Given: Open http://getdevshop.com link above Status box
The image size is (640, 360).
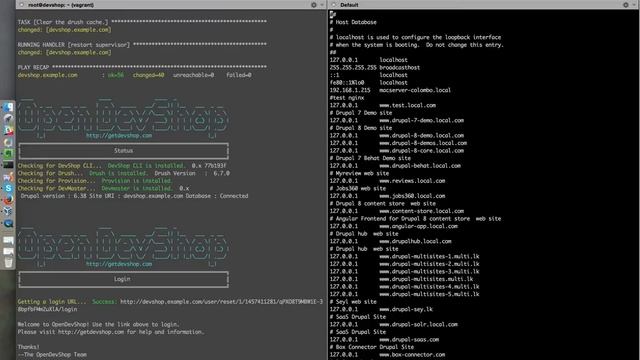Looking at the screenshot, I should [119, 136].
